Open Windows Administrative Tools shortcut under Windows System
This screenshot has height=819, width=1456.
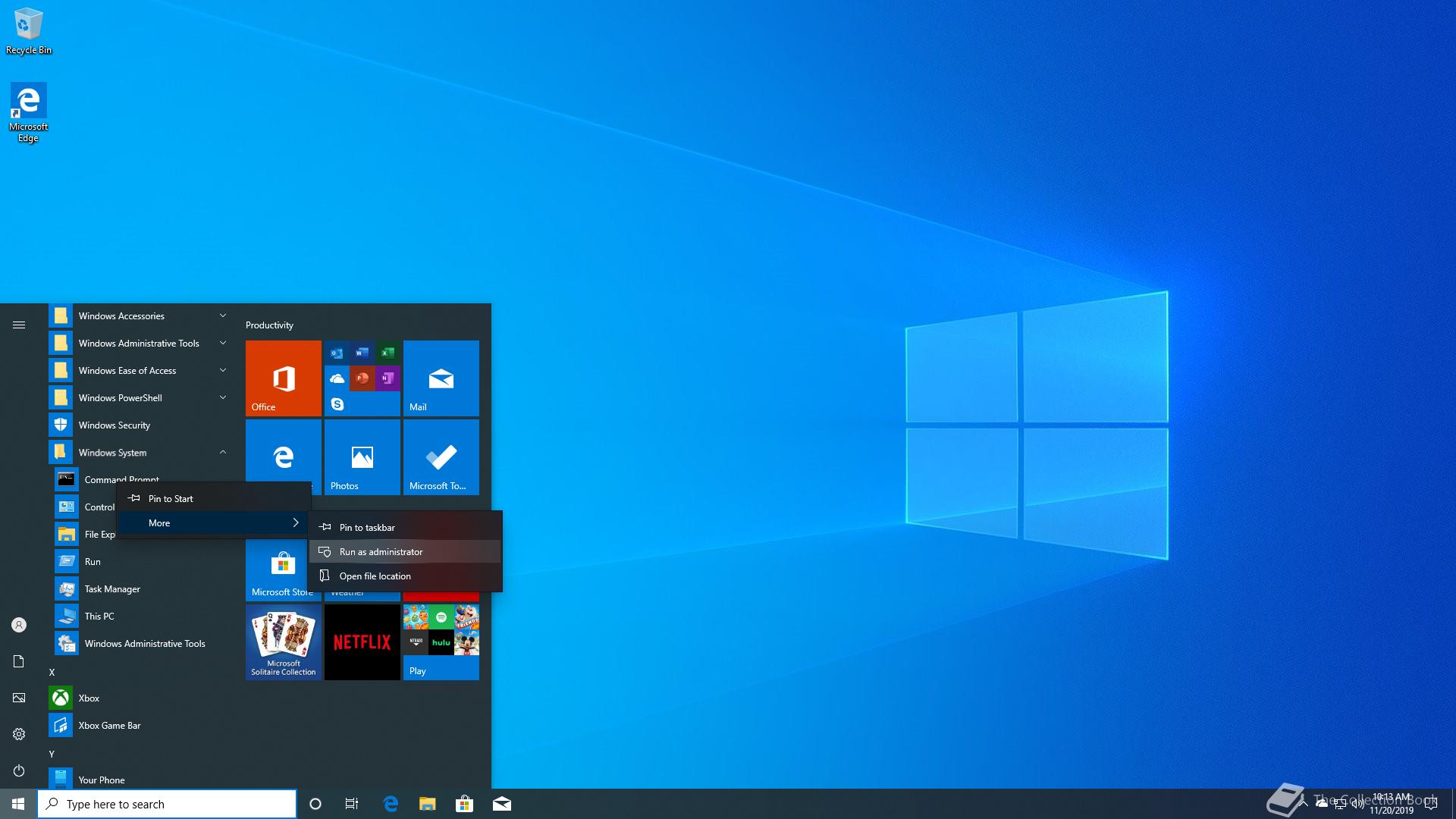tap(140, 644)
